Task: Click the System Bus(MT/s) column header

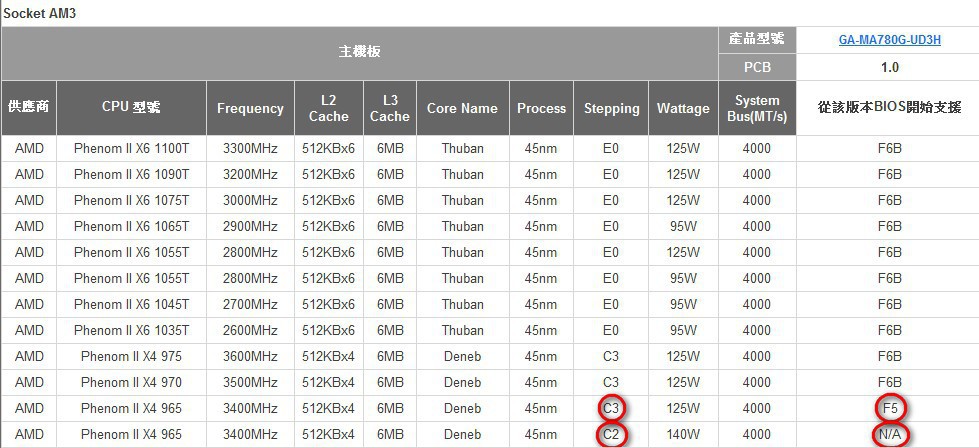Action: 757,108
